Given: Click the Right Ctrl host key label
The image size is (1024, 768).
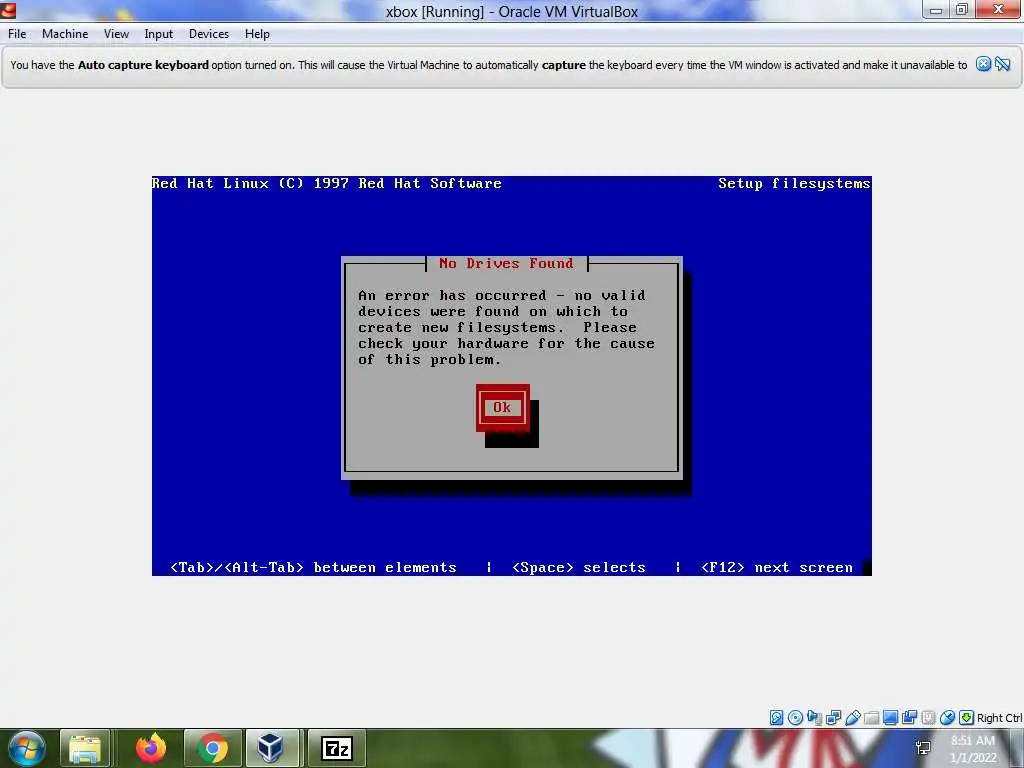Looking at the screenshot, I should click(x=999, y=718).
